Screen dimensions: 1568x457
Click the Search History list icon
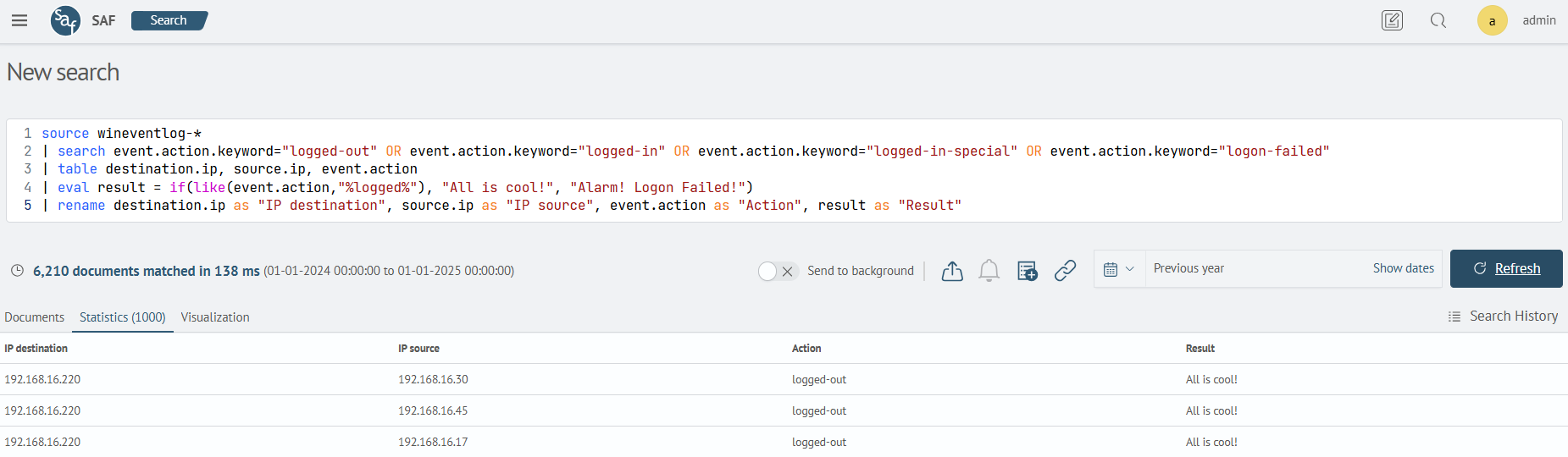click(1454, 317)
